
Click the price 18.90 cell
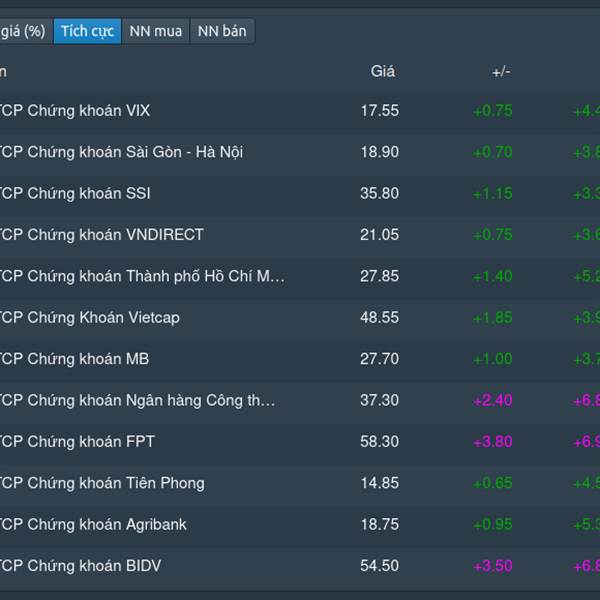tap(380, 152)
